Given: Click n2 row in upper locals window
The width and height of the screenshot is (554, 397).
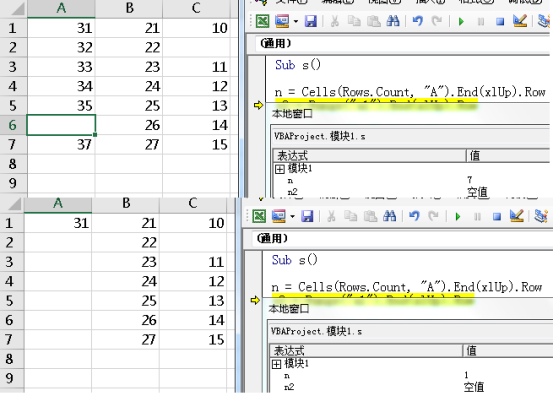Looking at the screenshot, I should tap(412, 192).
